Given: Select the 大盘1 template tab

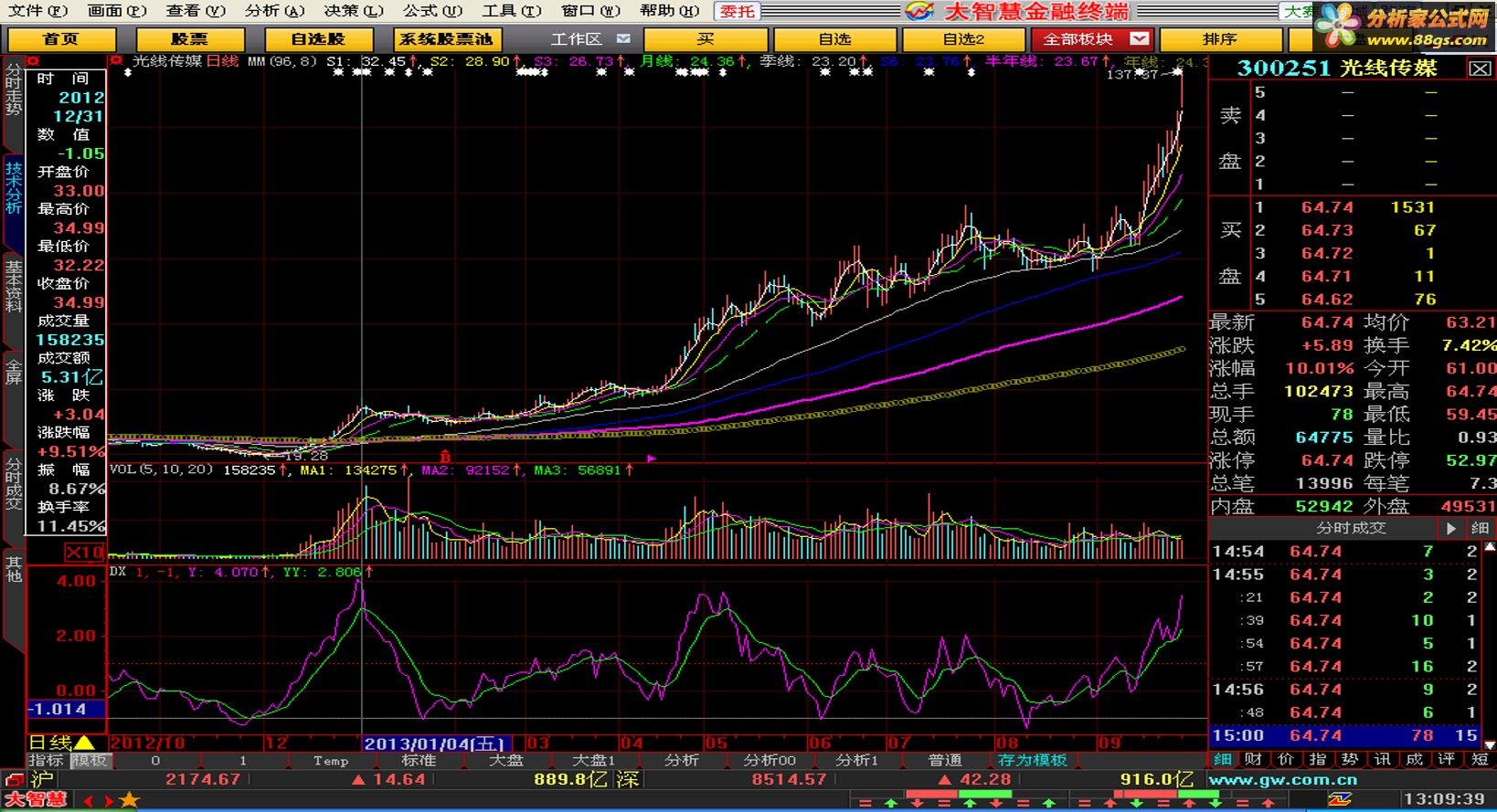Looking at the screenshot, I should click(x=594, y=760).
